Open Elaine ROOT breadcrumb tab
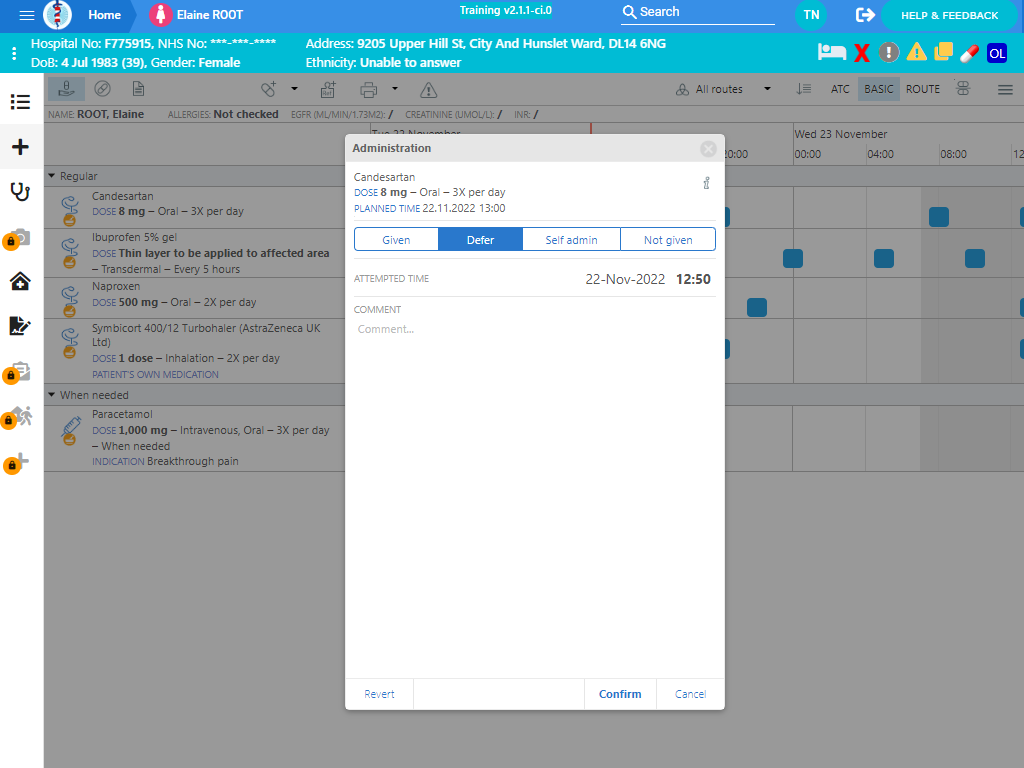Viewport: 1024px width, 768px height. click(x=210, y=15)
